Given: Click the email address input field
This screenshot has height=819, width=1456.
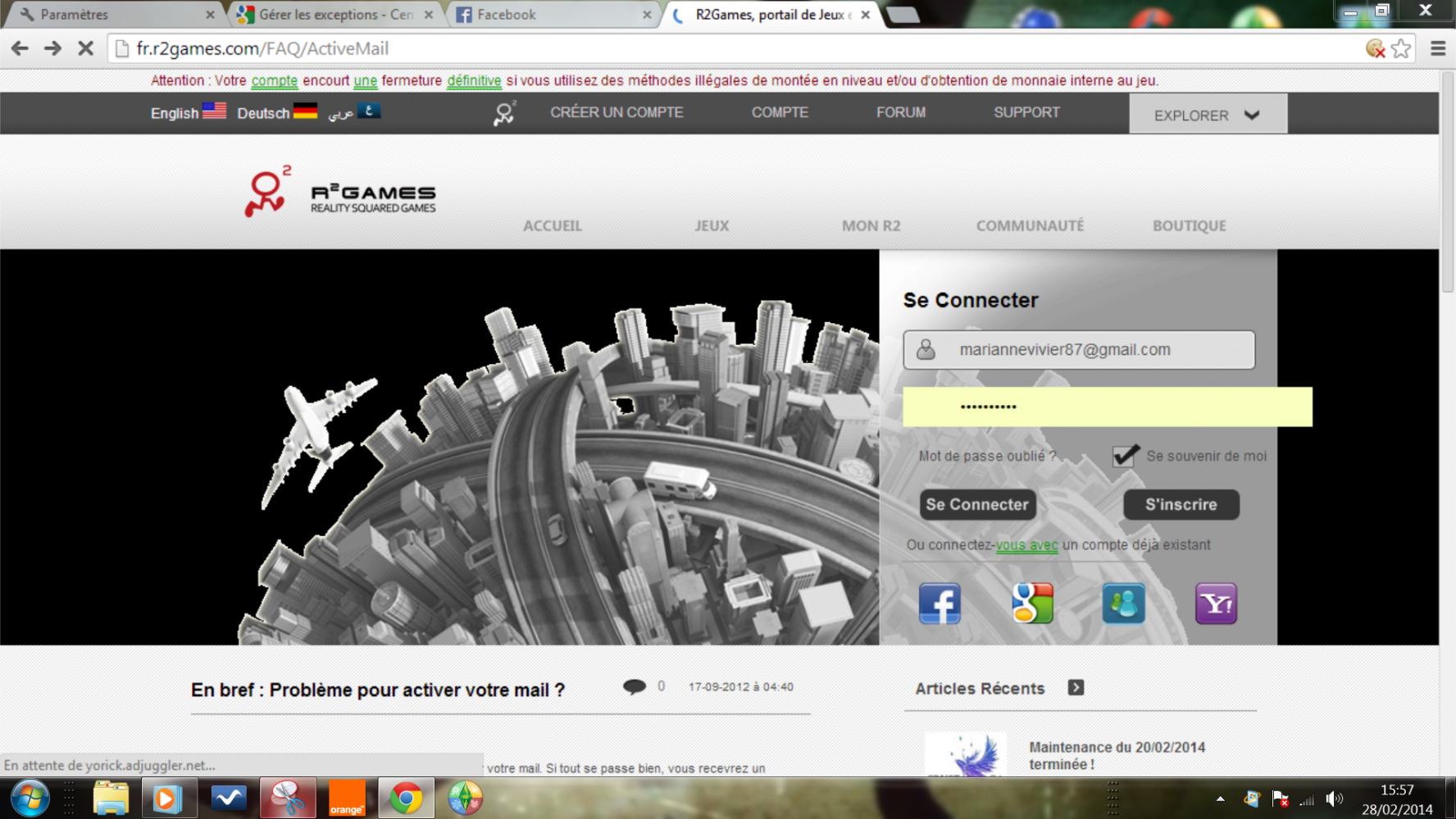Looking at the screenshot, I should click(x=1090, y=350).
